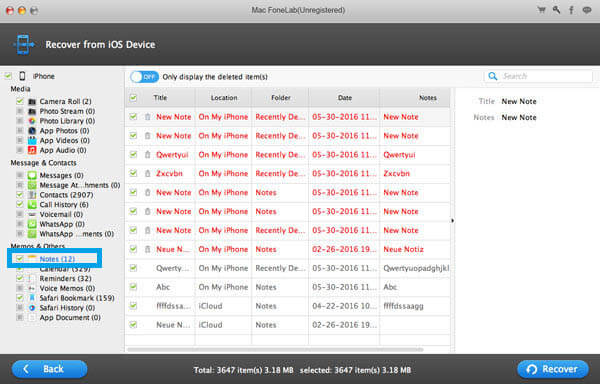Click the App Videos icon
Viewport: 600px width, 384px height.
pyautogui.click(x=32, y=140)
